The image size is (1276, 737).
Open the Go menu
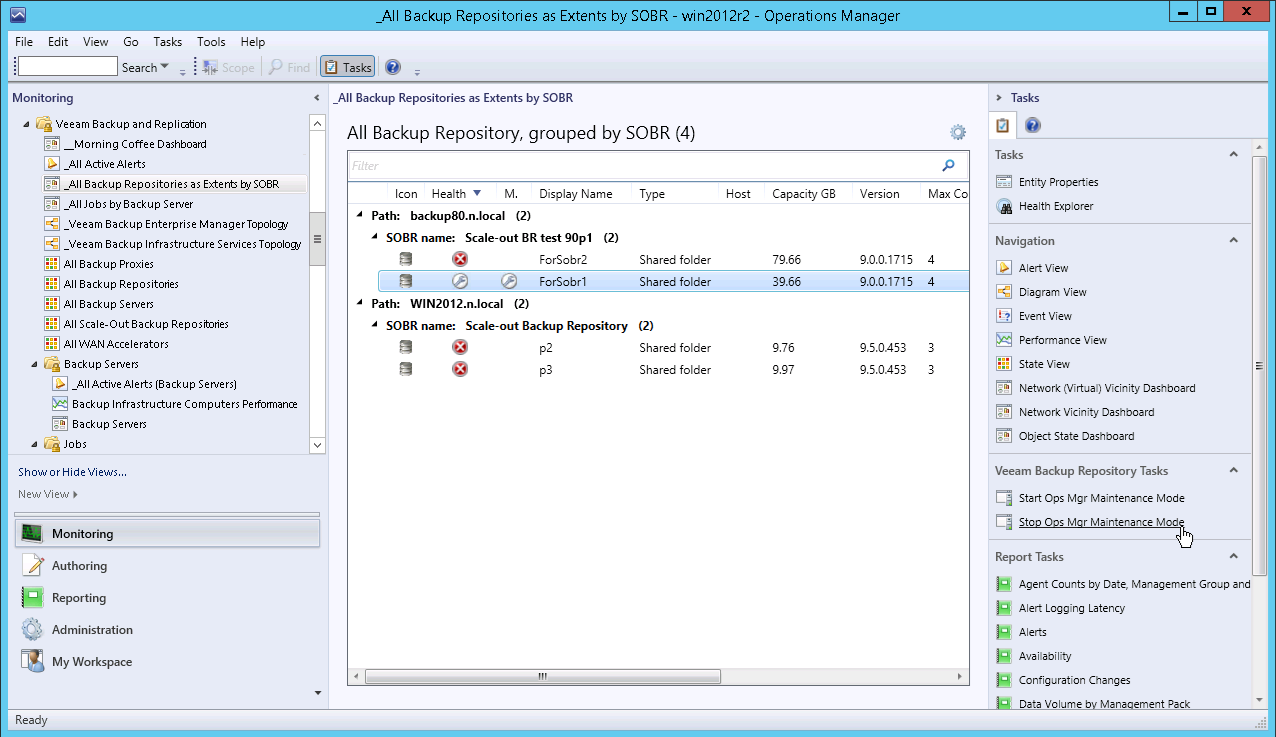pos(131,42)
